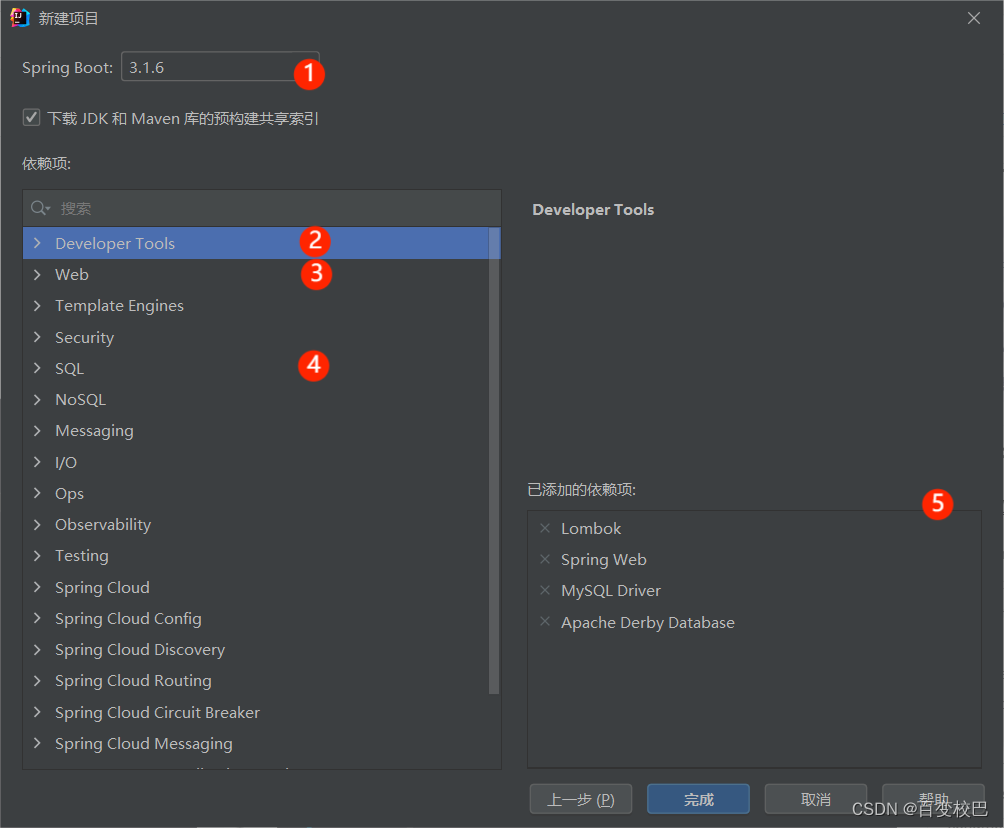Expand the Spring Cloud Circuit Breaker chevron
1004x828 pixels.
coord(37,712)
